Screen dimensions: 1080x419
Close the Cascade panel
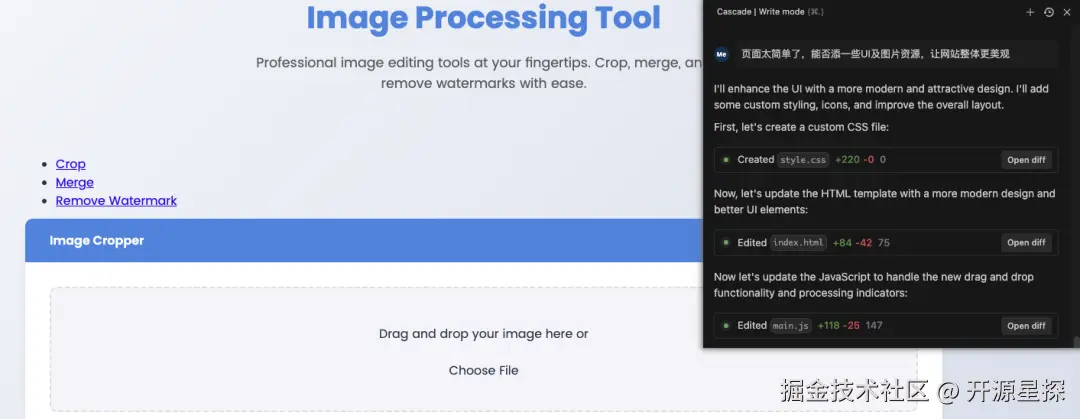click(x=1066, y=12)
